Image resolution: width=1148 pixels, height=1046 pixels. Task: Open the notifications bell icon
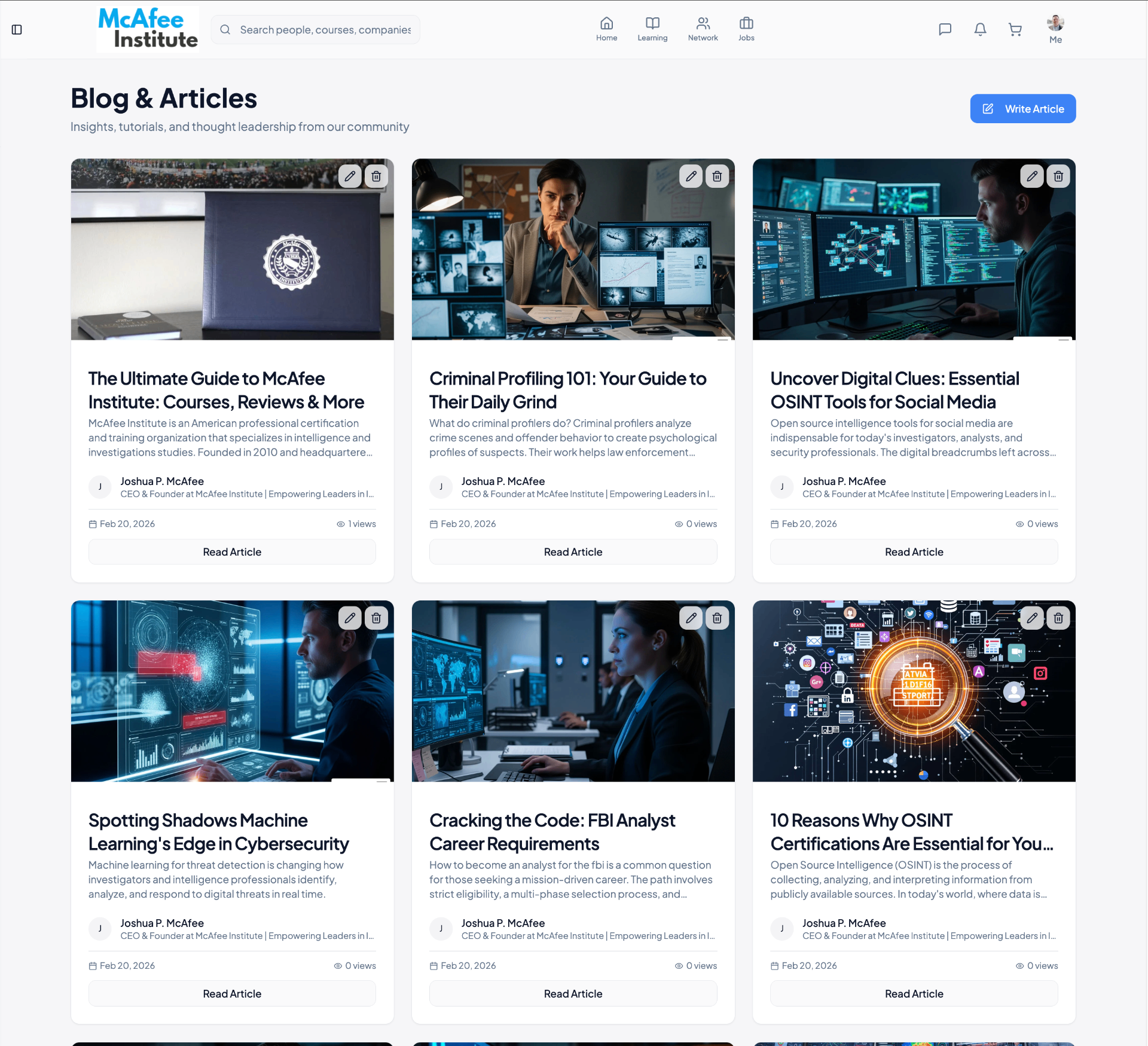[x=980, y=29]
